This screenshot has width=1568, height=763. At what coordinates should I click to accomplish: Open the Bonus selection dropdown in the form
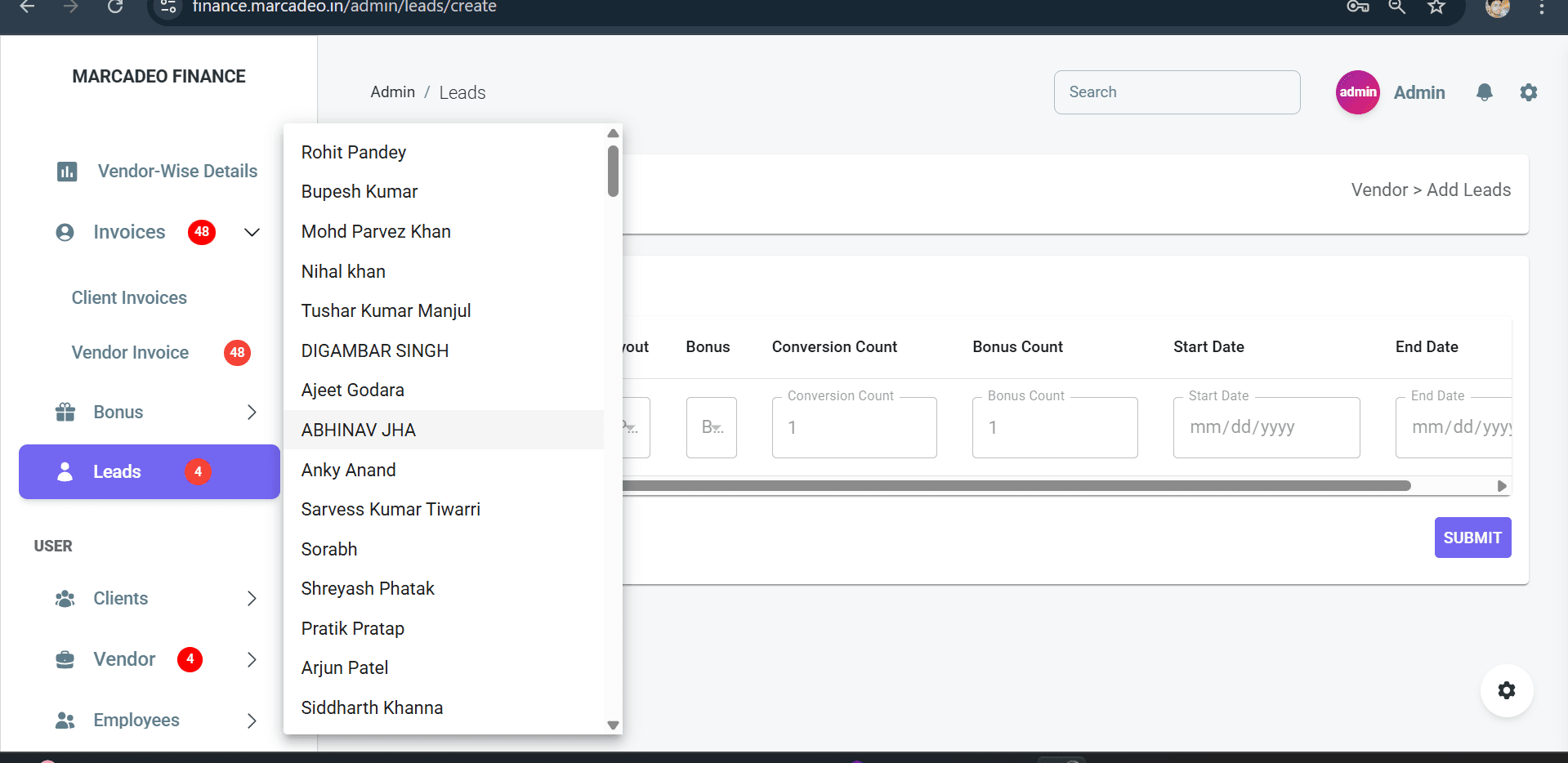(711, 427)
